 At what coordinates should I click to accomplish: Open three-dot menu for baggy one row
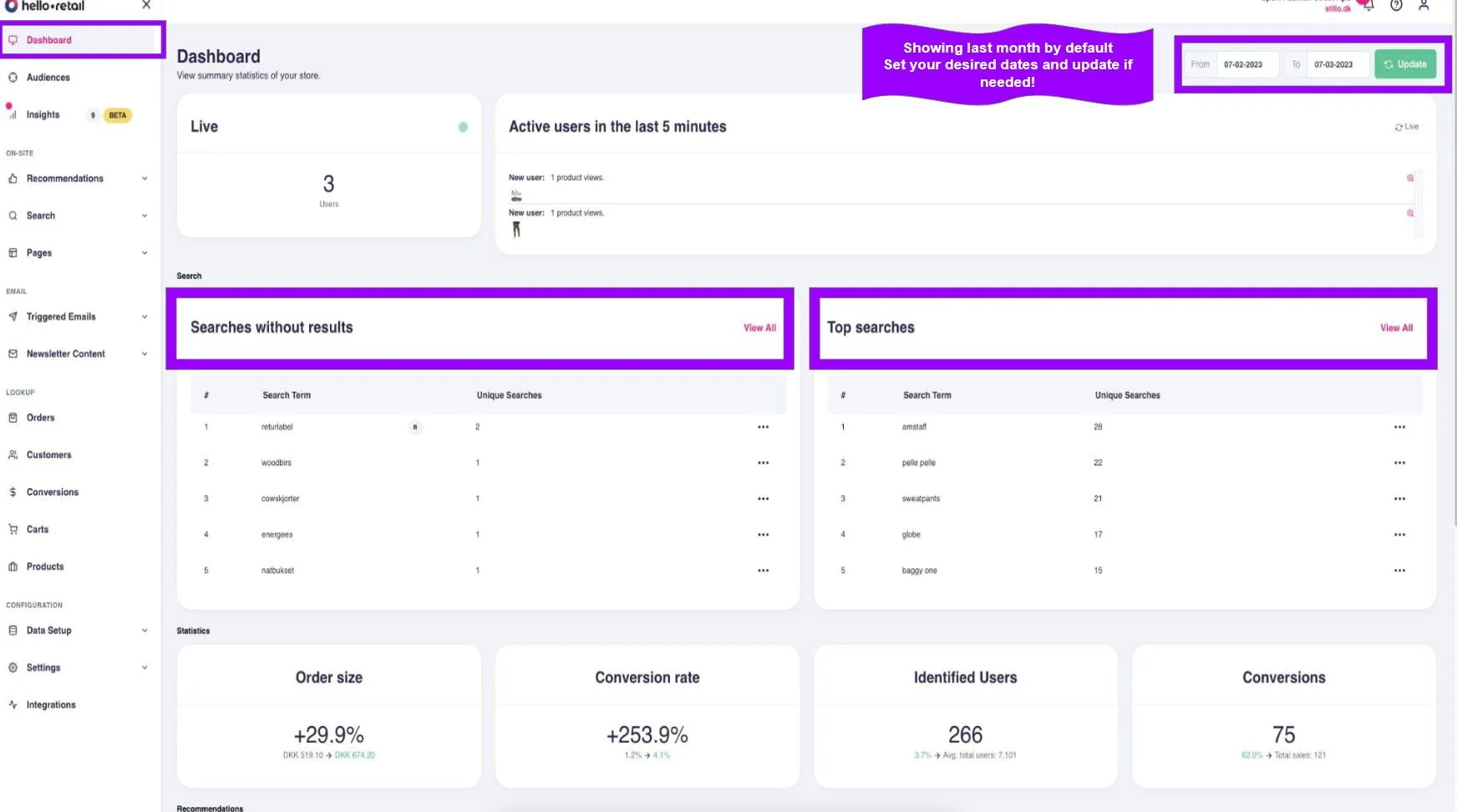coord(1399,571)
